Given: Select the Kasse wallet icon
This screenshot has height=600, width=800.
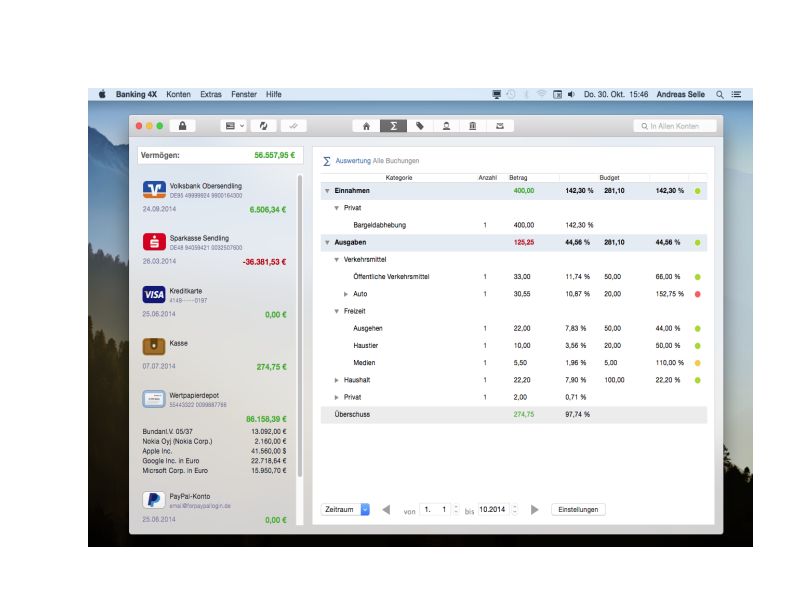Looking at the screenshot, I should point(154,346).
